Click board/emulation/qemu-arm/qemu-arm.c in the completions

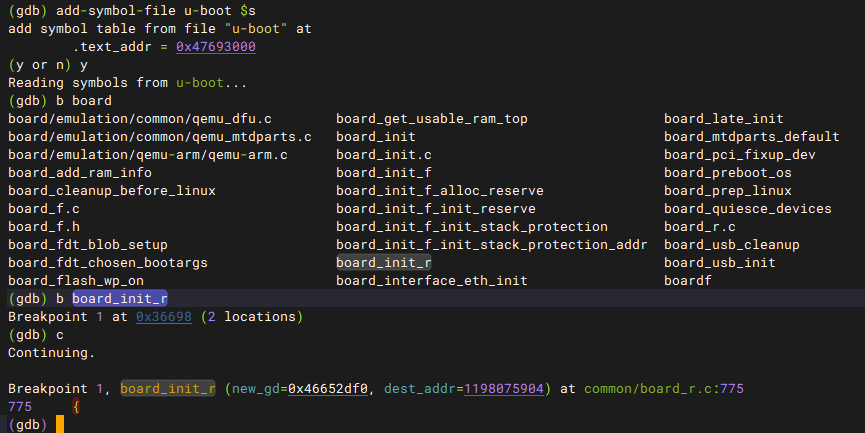(148, 155)
